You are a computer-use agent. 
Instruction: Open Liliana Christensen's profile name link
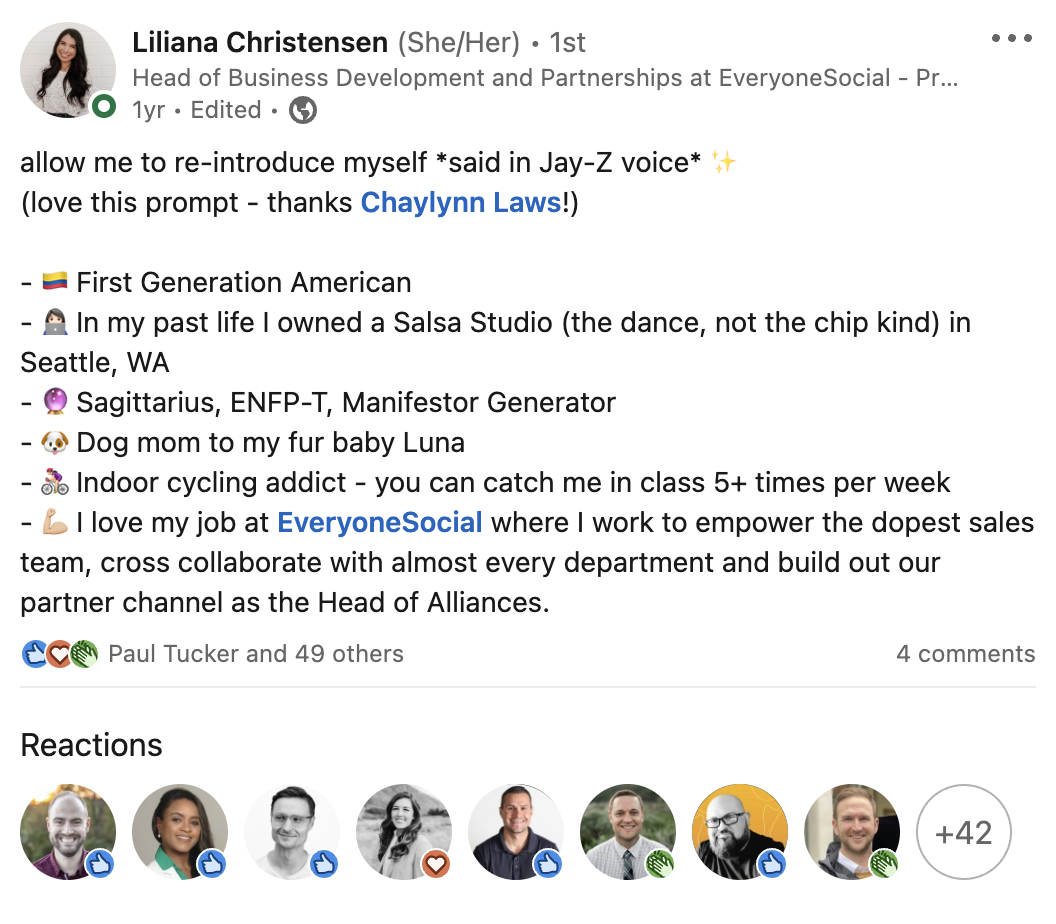point(260,43)
